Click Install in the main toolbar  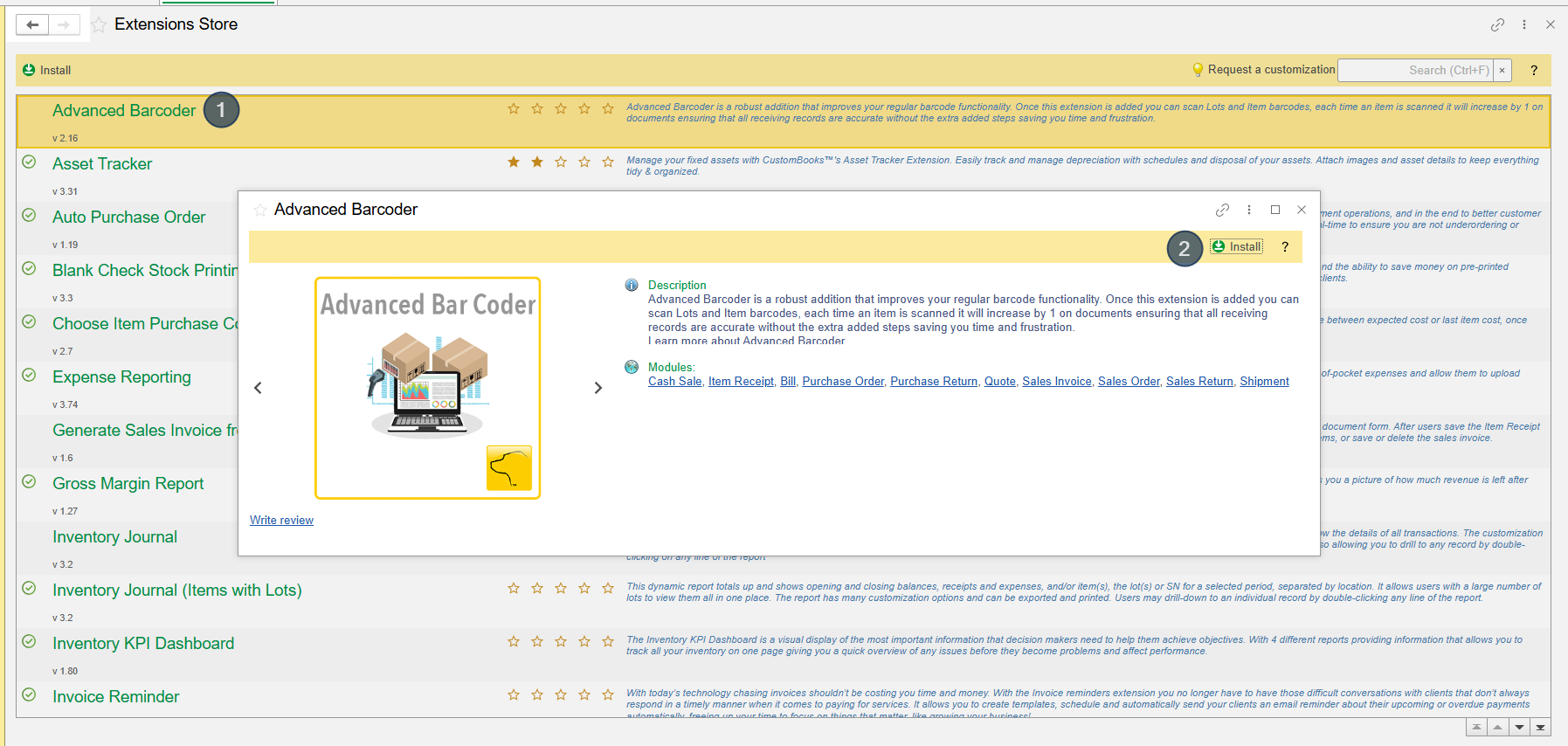(47, 70)
